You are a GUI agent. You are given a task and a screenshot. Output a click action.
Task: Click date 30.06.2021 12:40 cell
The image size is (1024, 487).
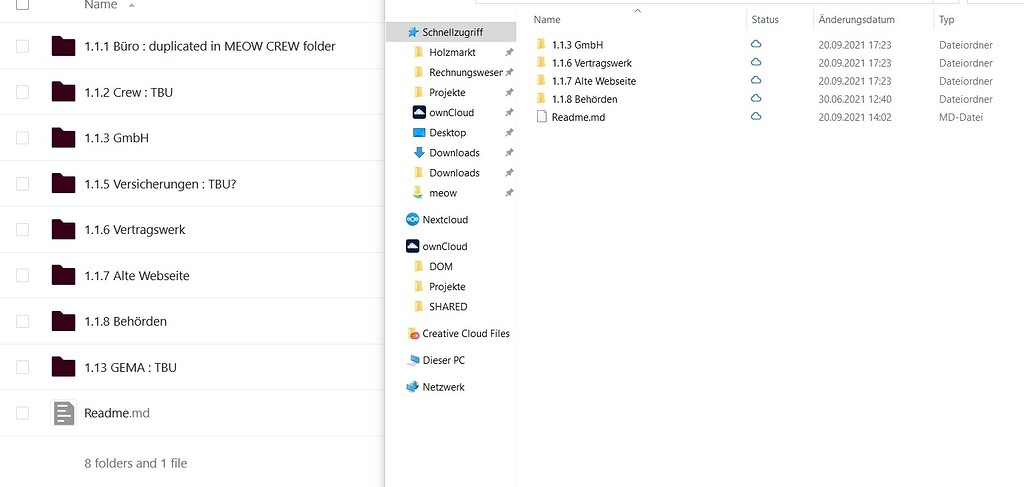coord(855,99)
